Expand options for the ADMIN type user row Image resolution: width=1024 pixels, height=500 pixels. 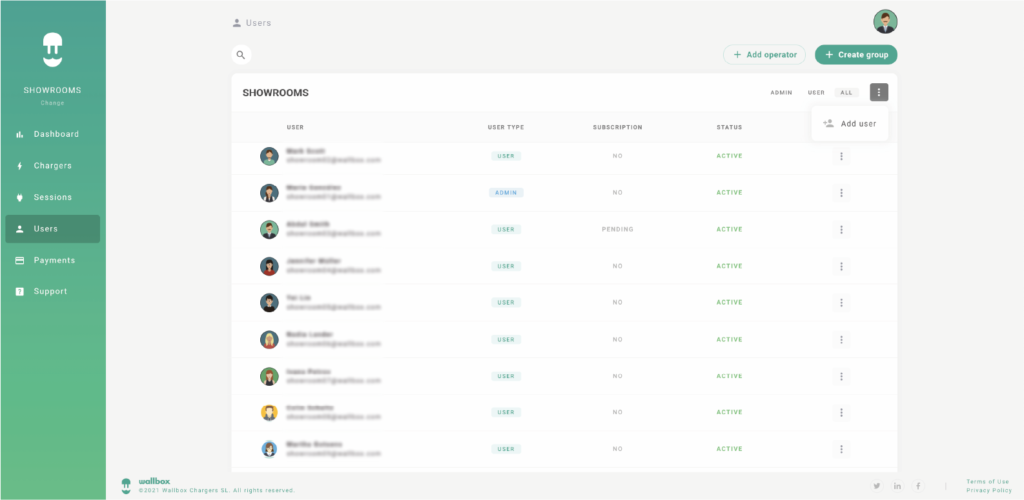coord(841,193)
